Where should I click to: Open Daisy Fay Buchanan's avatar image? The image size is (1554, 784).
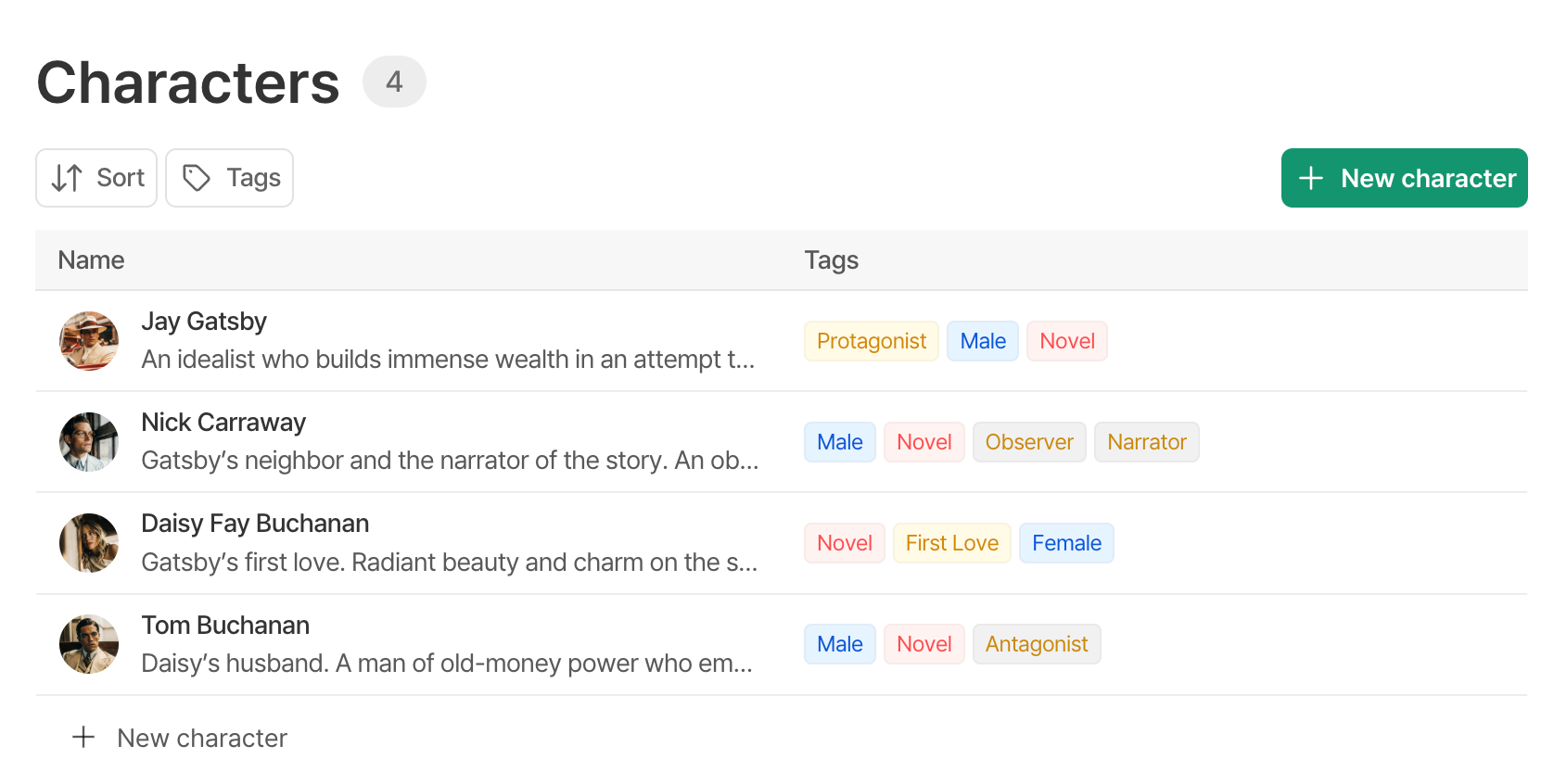click(x=89, y=543)
